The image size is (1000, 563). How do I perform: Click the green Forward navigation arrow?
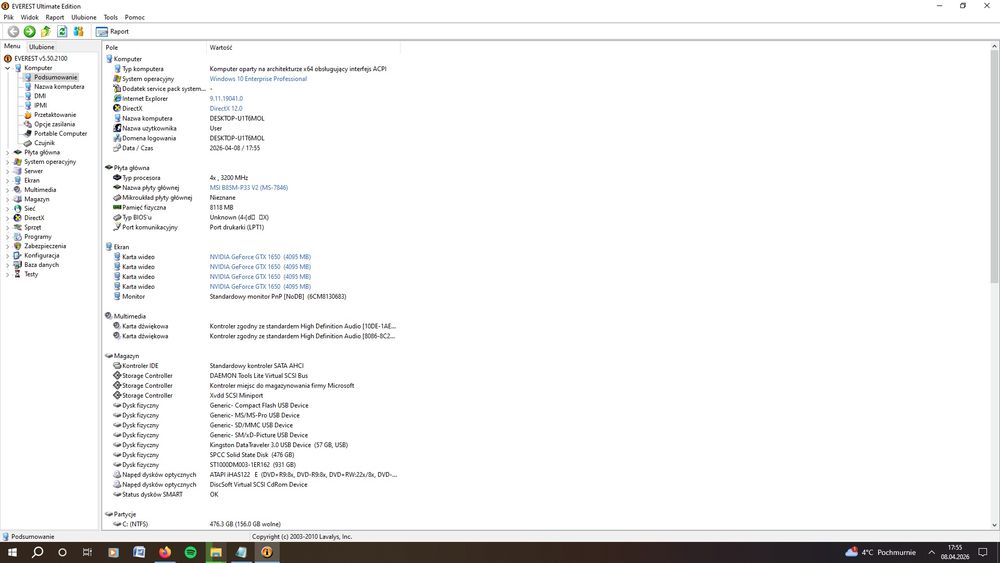point(29,31)
